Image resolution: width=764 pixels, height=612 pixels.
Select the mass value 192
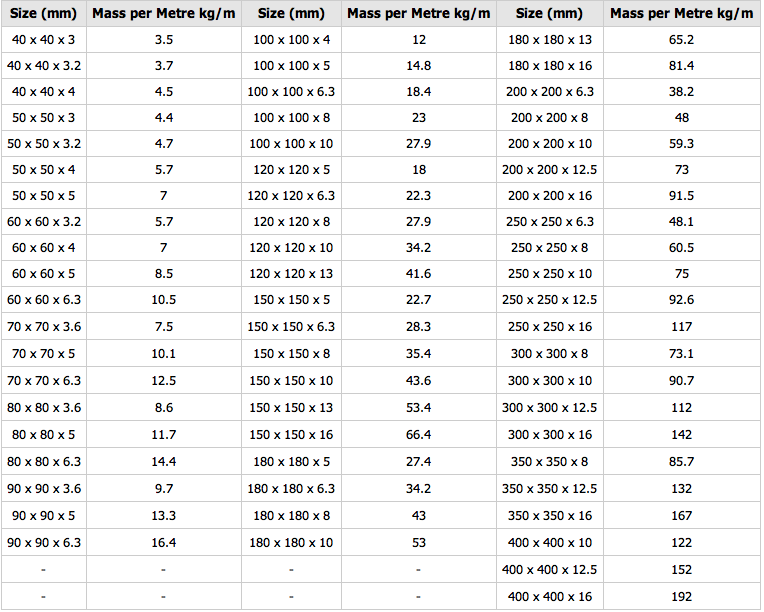pos(682,596)
